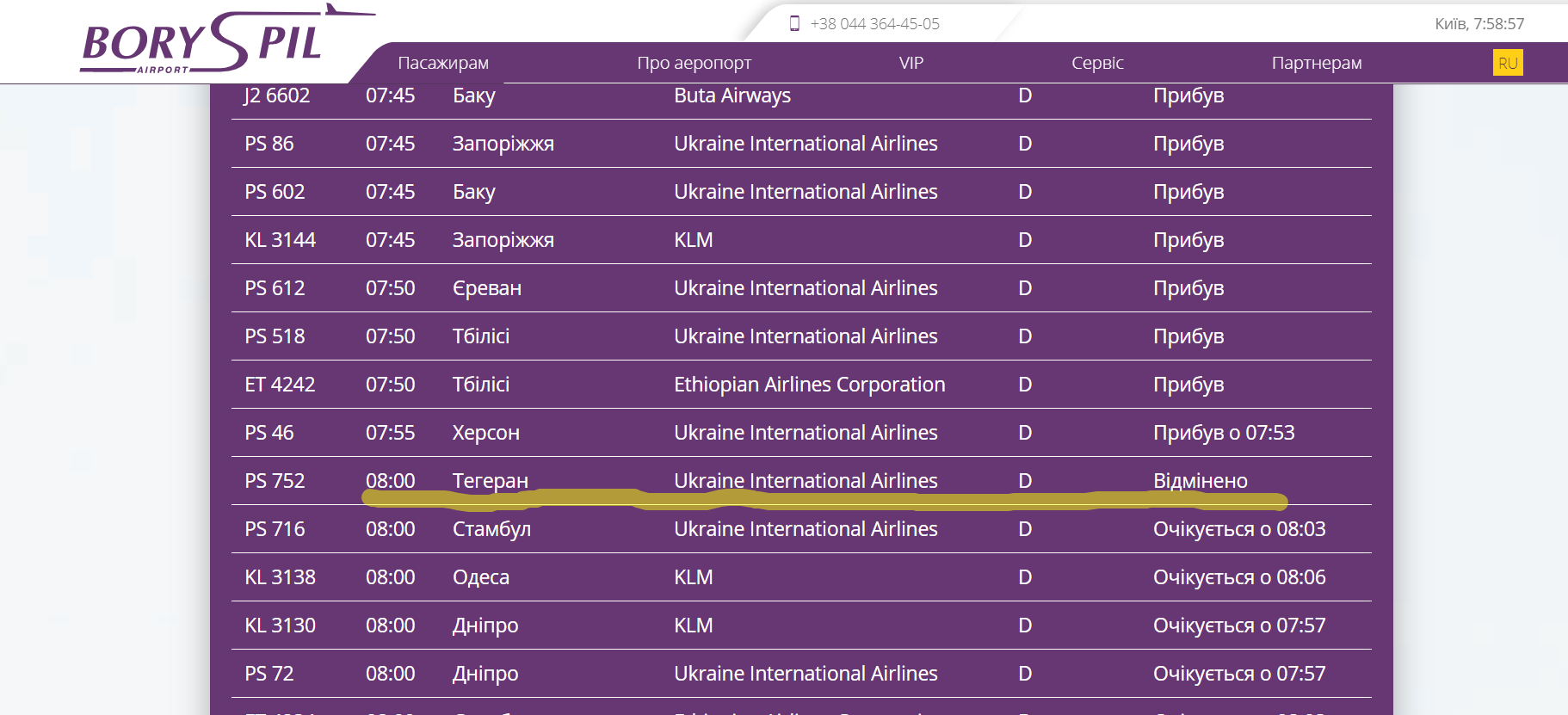The width and height of the screenshot is (1568, 715).
Task: Click the Відмінено status text
Action: pyautogui.click(x=1200, y=481)
